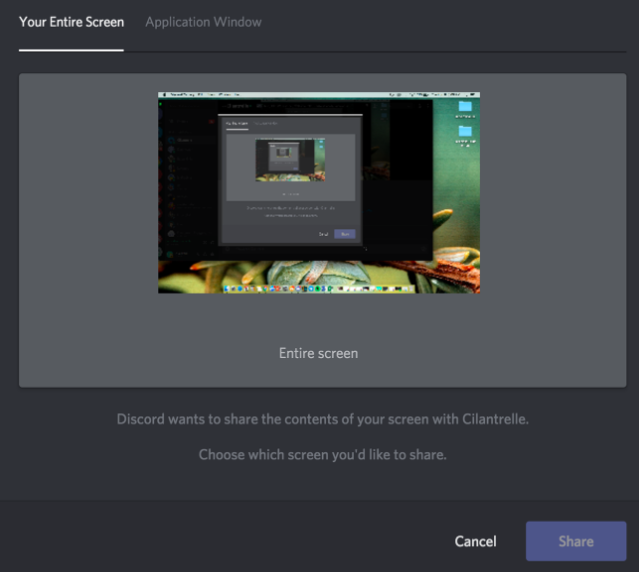
Task: Open the Application Window tab
Action: pos(203,22)
